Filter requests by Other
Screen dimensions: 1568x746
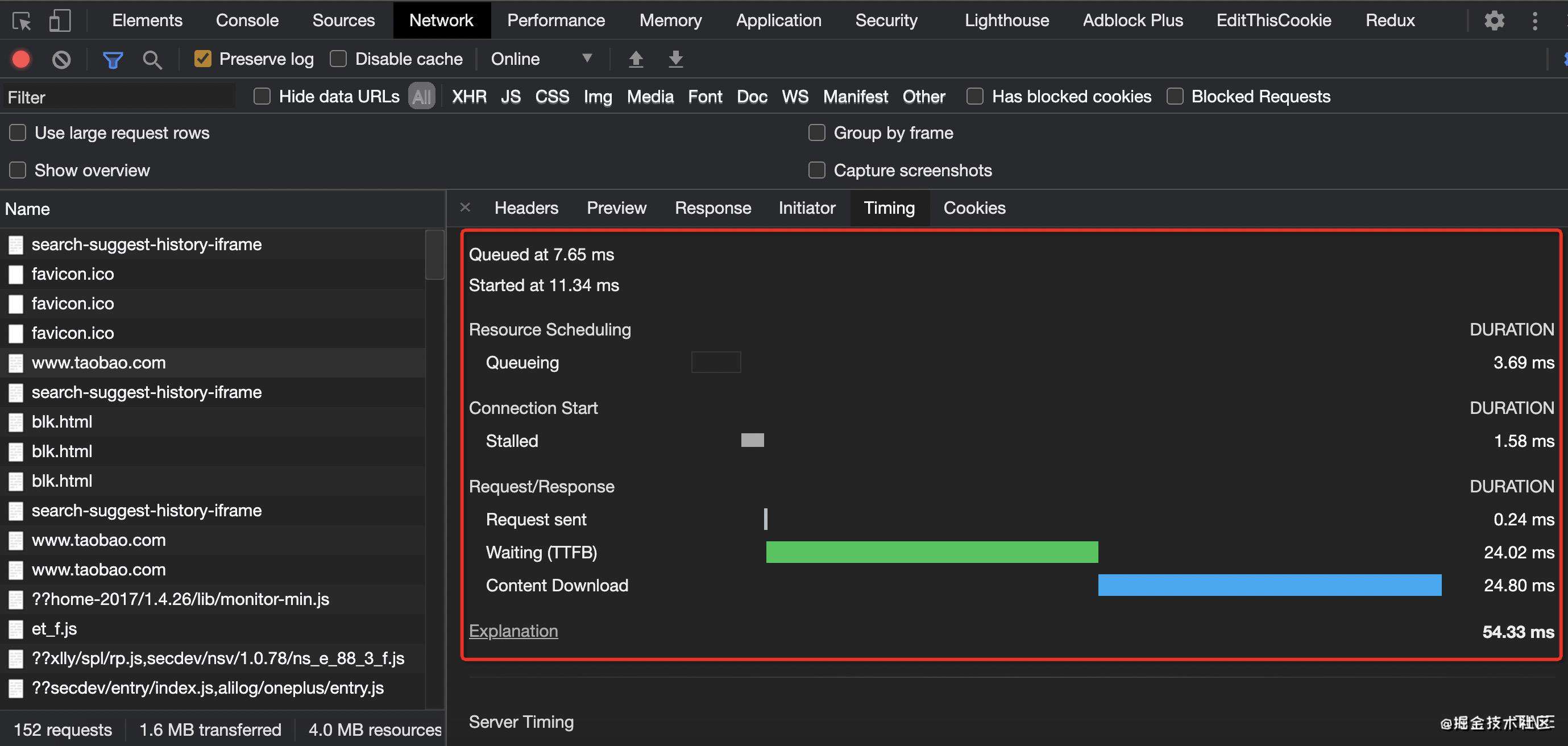923,96
